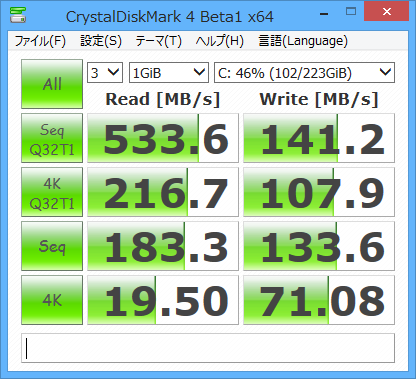Select the 71.08 4K write result

point(319,300)
